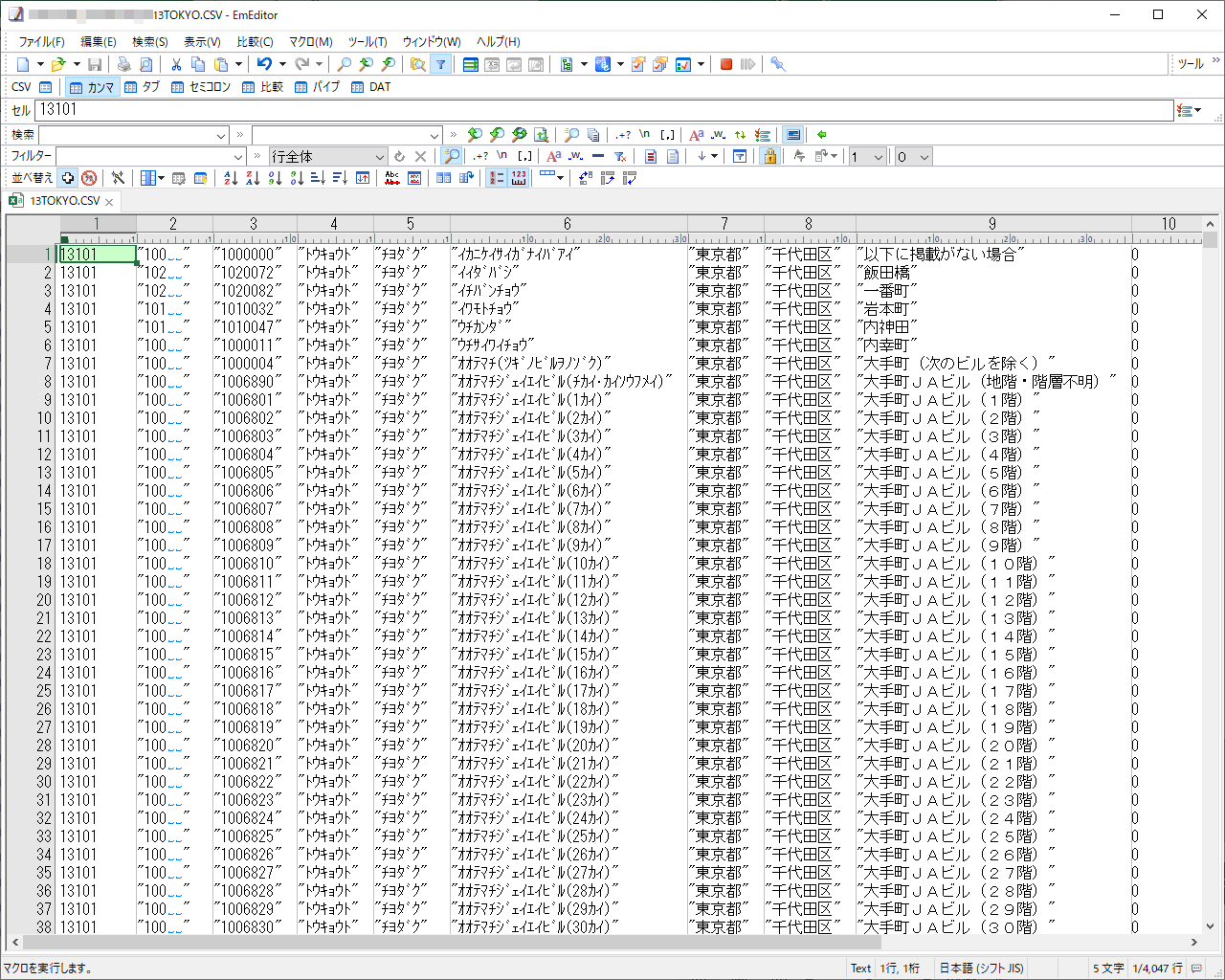This screenshot has height=980, width=1225.
Task: Click the Print icon
Action: pos(122,64)
